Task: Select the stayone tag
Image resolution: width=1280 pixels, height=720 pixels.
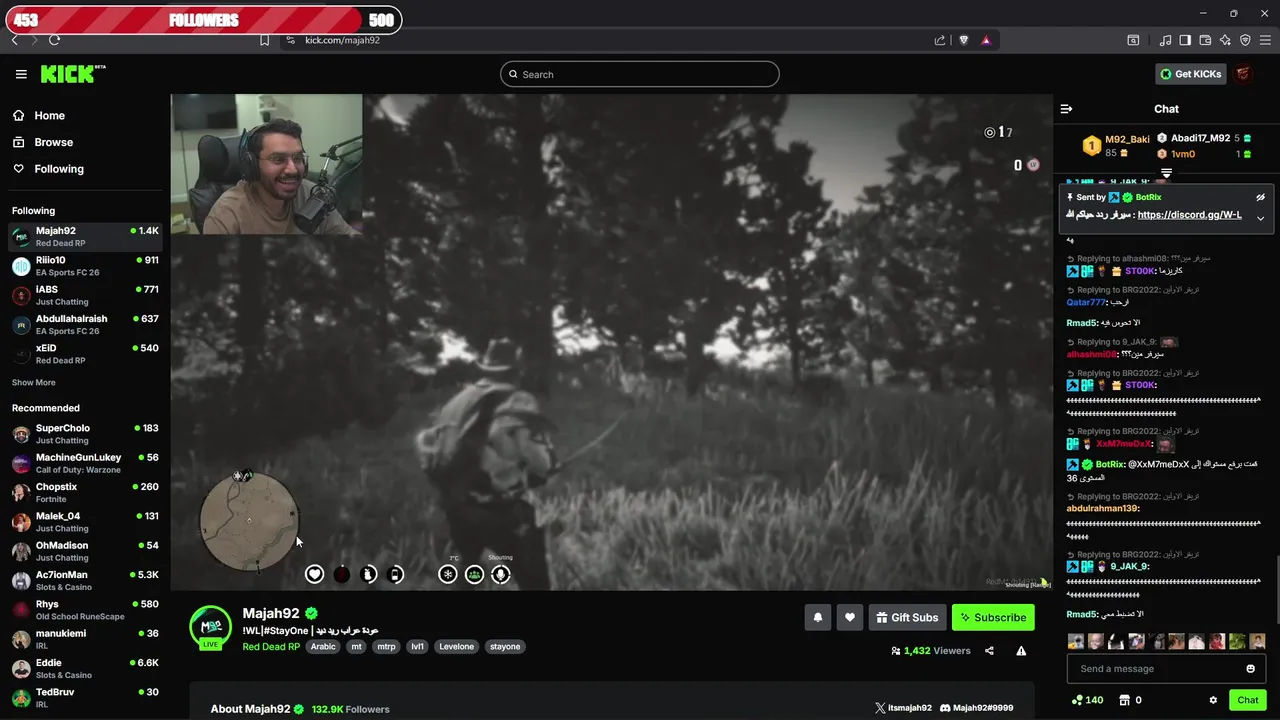Action: (505, 647)
